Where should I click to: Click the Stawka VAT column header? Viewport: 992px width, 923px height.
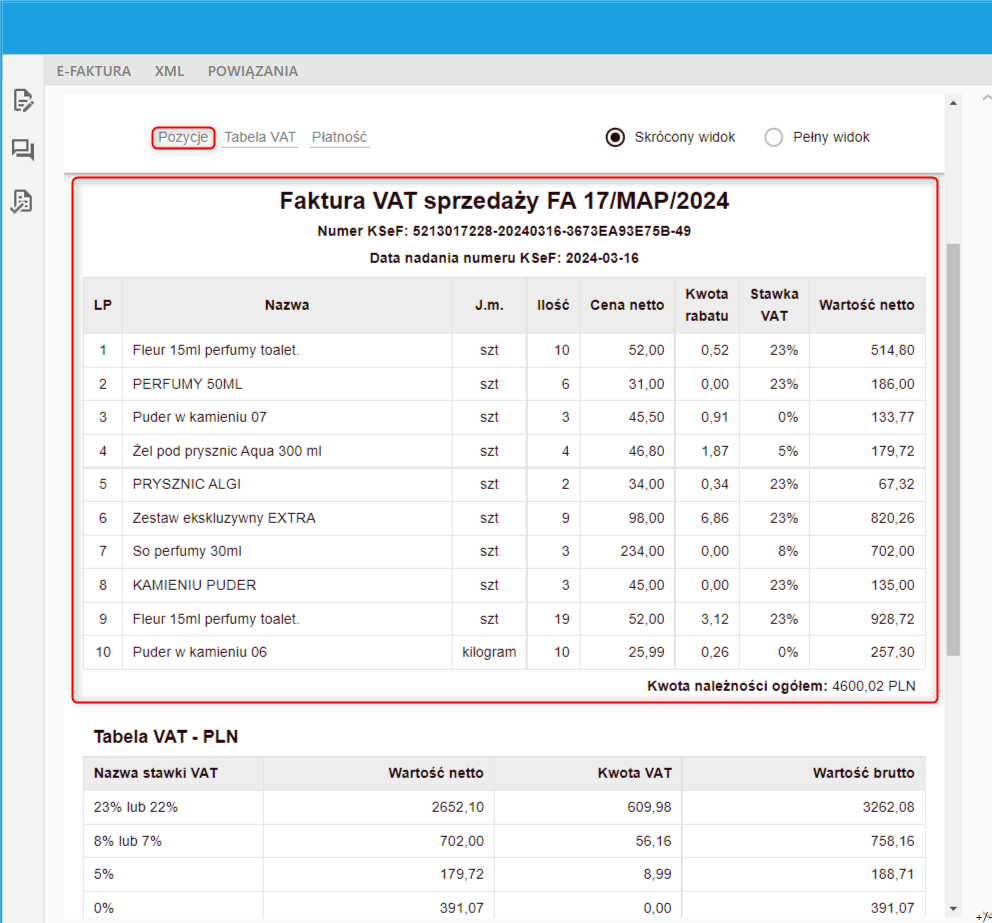coord(774,305)
